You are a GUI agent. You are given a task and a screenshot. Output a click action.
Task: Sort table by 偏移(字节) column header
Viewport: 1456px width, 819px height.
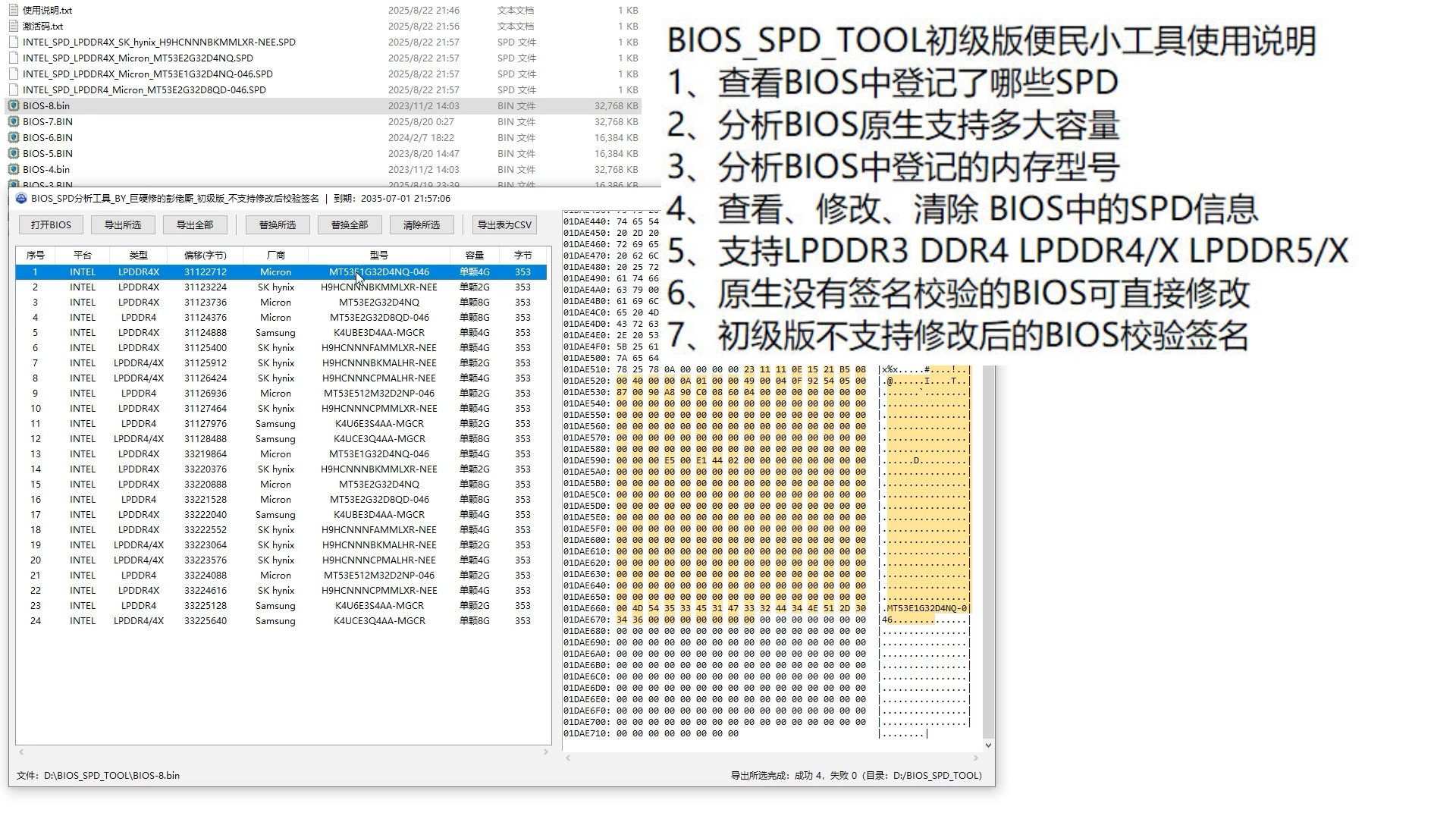pyautogui.click(x=206, y=256)
